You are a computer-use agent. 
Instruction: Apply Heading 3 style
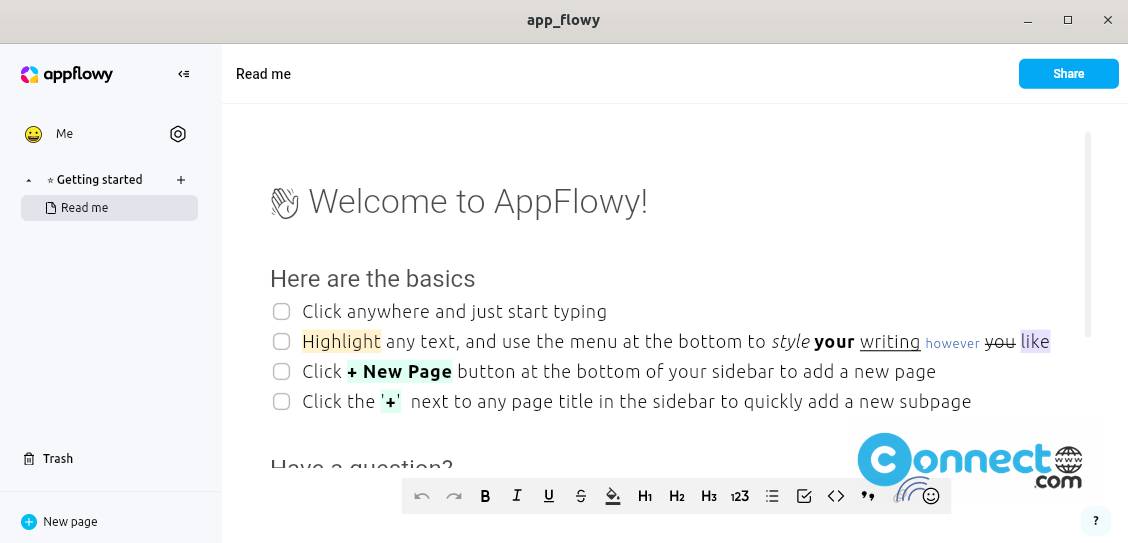pos(709,496)
